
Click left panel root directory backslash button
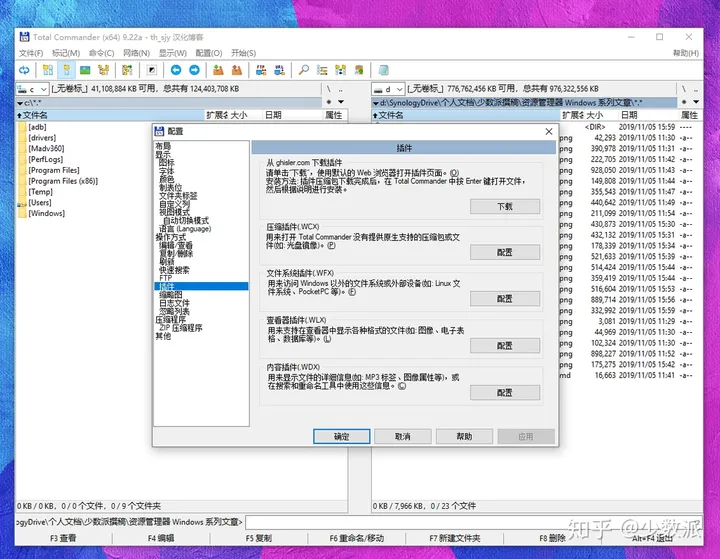[328, 89]
